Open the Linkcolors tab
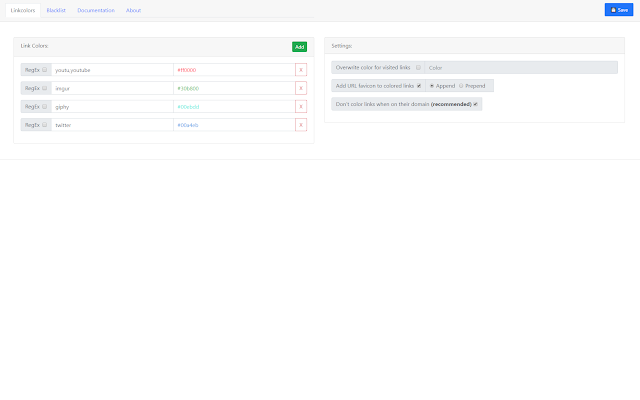This screenshot has height=400, width=640. pos(23,10)
